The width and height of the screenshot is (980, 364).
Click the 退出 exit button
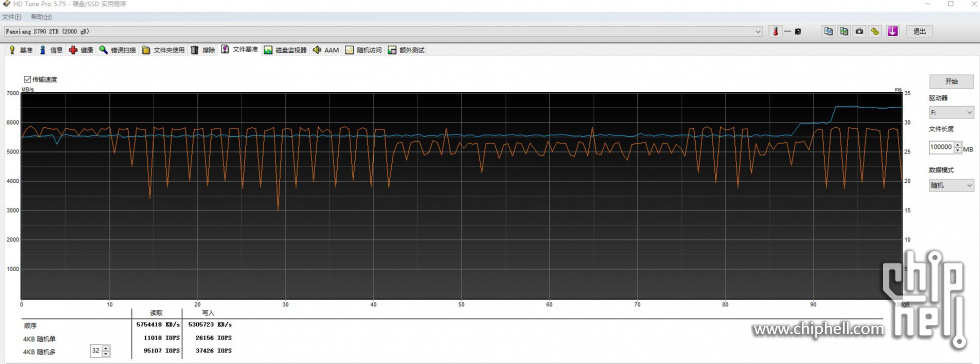click(919, 31)
